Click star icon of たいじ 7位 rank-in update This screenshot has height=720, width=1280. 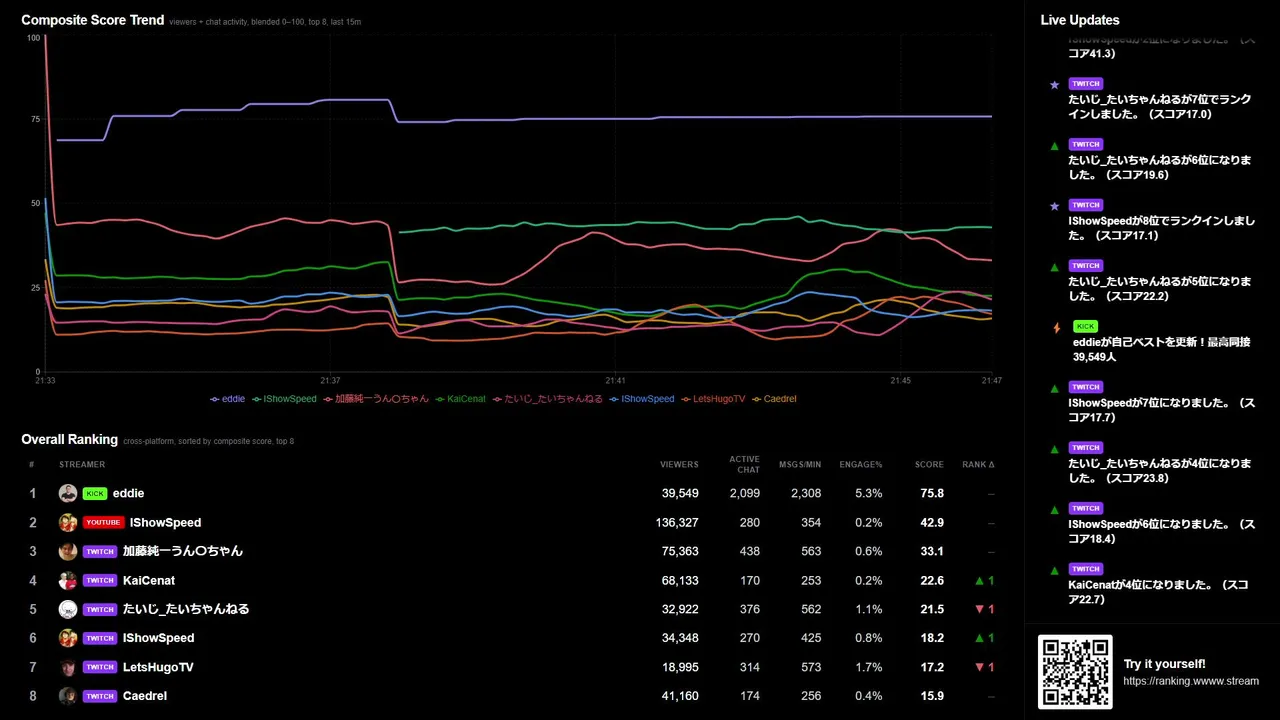(x=1054, y=85)
